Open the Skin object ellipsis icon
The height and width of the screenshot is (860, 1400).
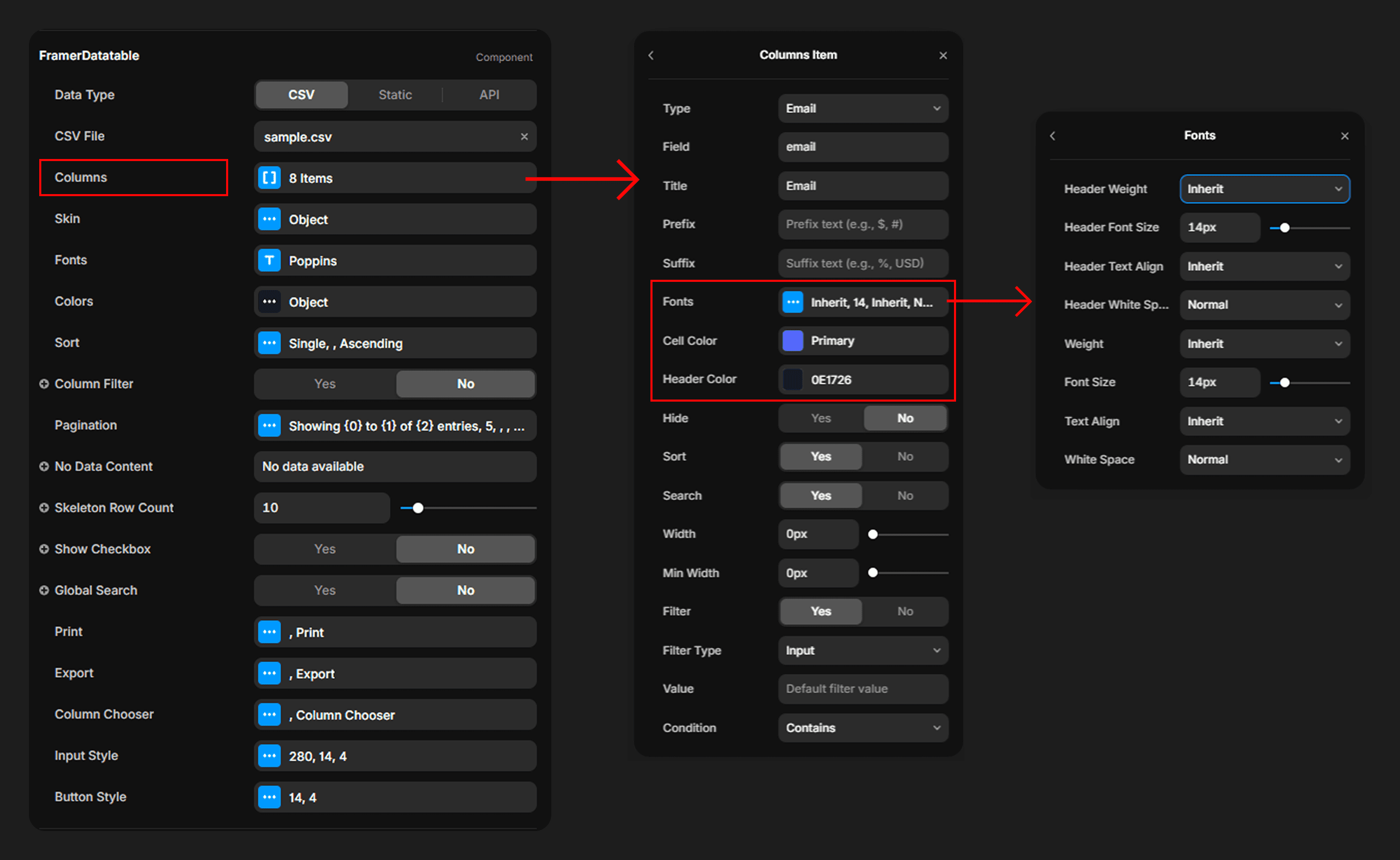pyautogui.click(x=269, y=219)
